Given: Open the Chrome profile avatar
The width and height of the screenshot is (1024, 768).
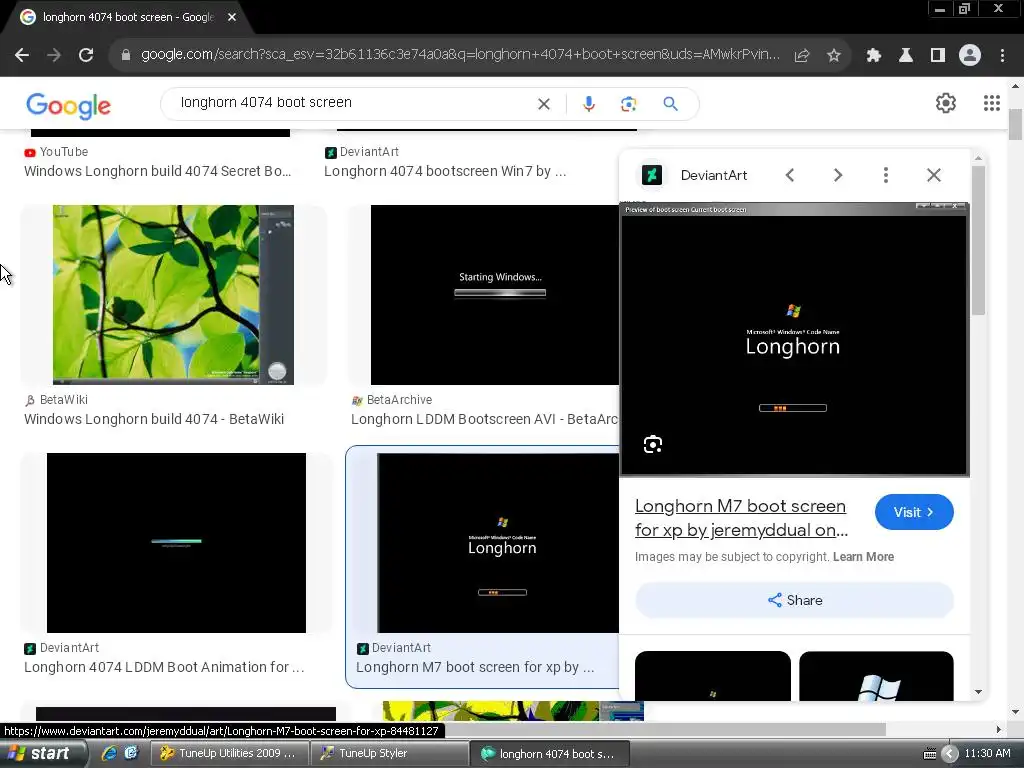Looking at the screenshot, I should (970, 55).
